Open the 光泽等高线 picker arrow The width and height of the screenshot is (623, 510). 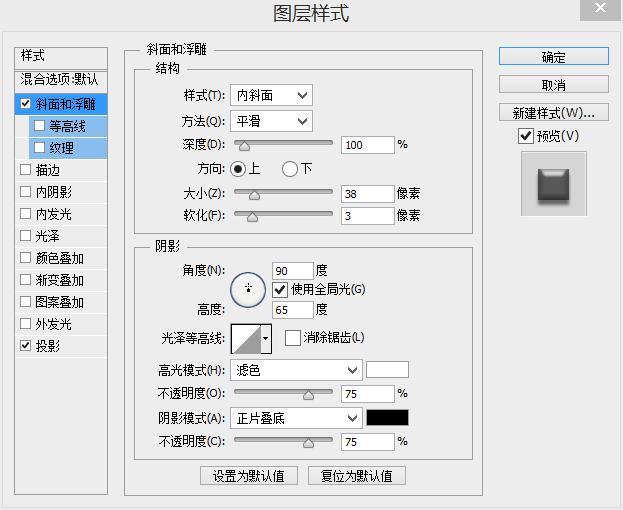266,339
